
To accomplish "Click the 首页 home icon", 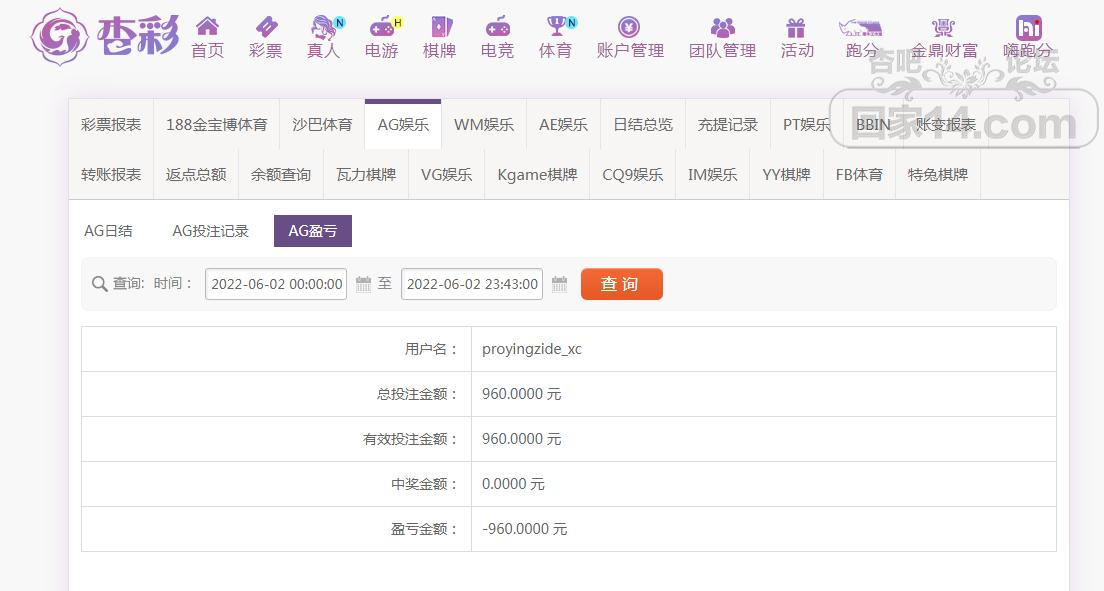I will (207, 27).
